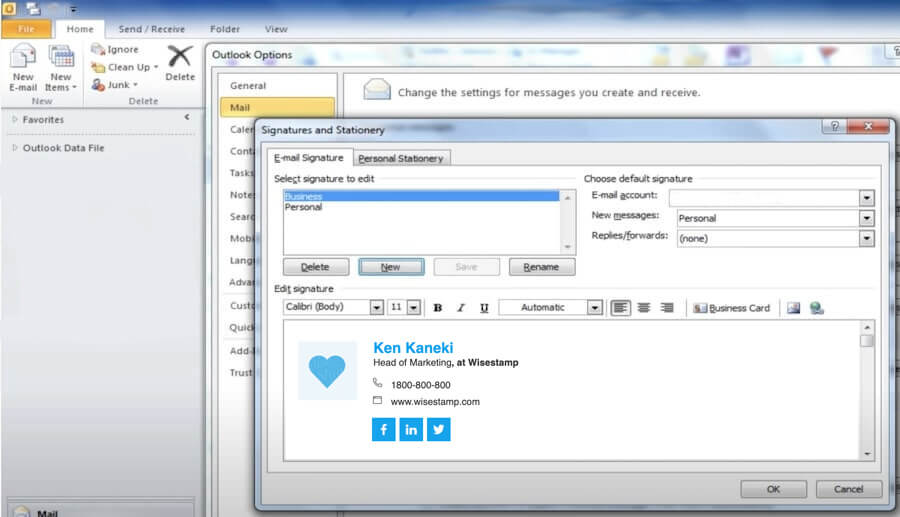Click the heart logo image in signature
This screenshot has width=900, height=517.
[x=327, y=371]
